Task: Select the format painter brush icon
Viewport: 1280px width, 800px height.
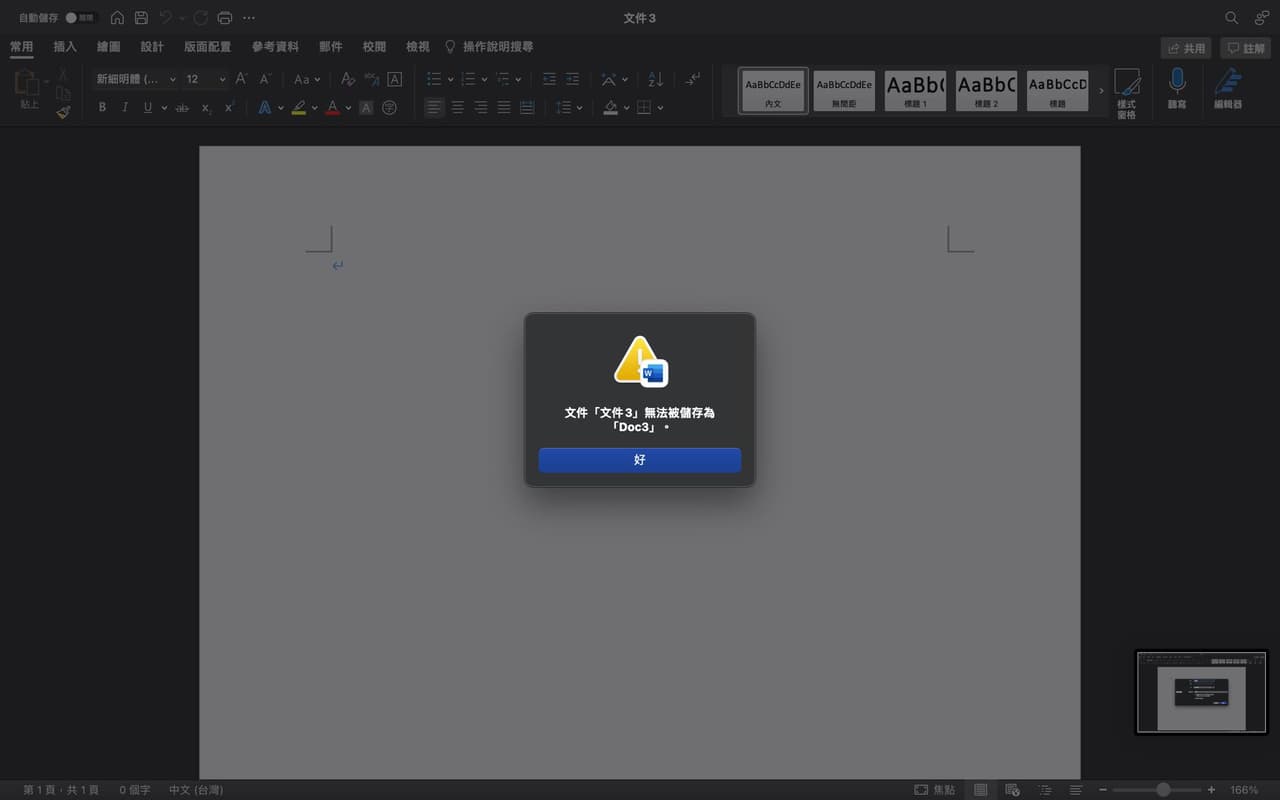Action: (x=63, y=112)
